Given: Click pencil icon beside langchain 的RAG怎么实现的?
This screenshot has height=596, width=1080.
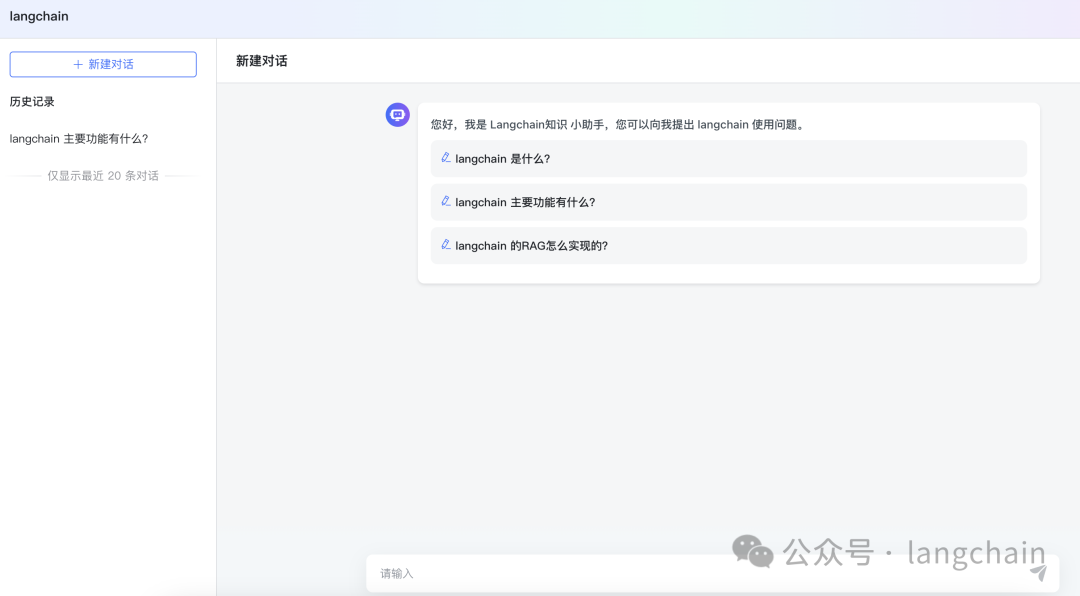Looking at the screenshot, I should (446, 245).
